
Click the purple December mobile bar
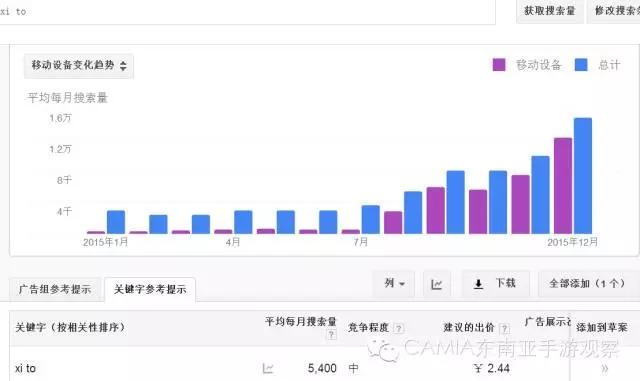[562, 186]
